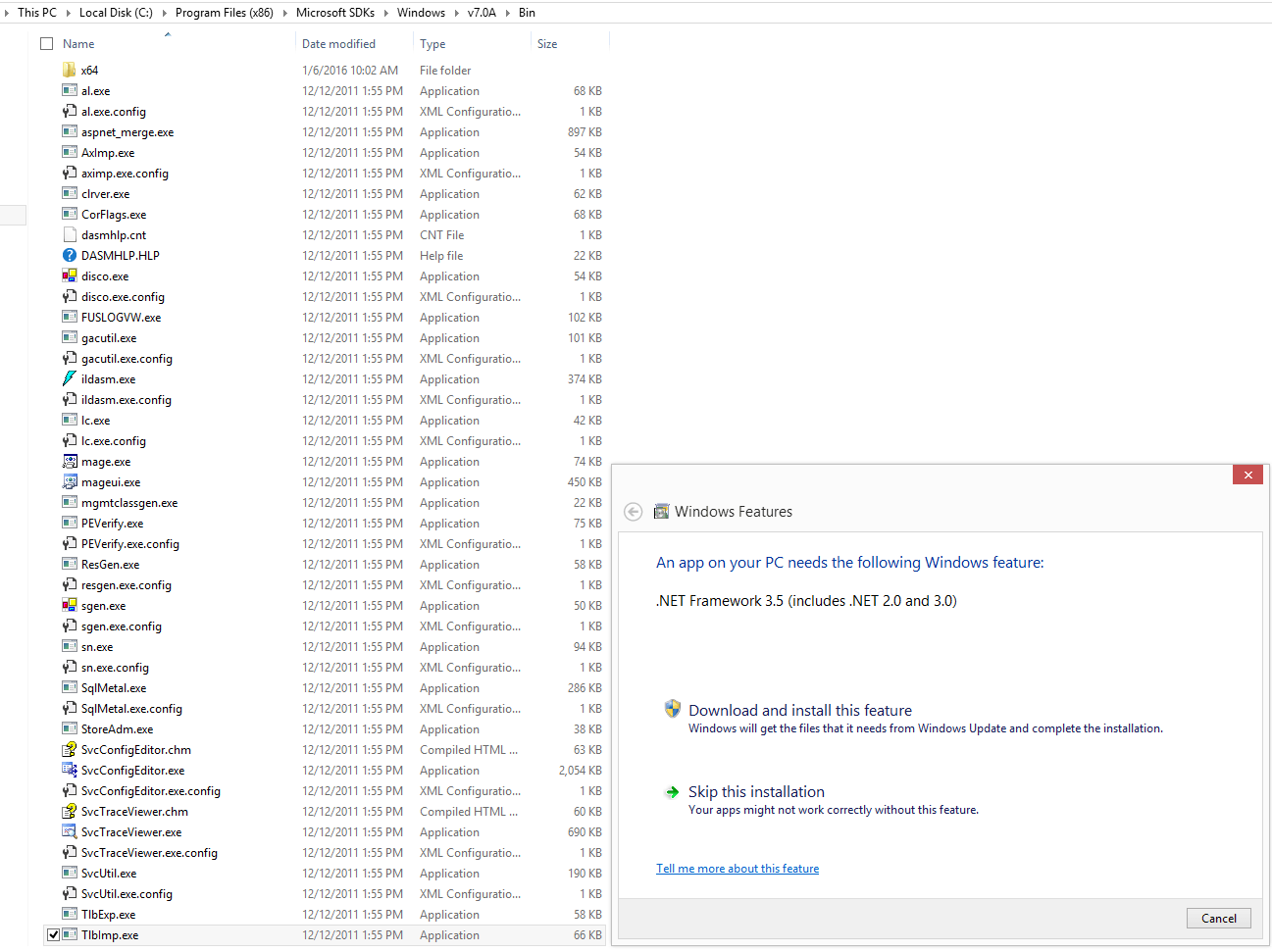
Task: Click the SvcConfigEditor.exe program icon
Action: pyautogui.click(x=69, y=770)
